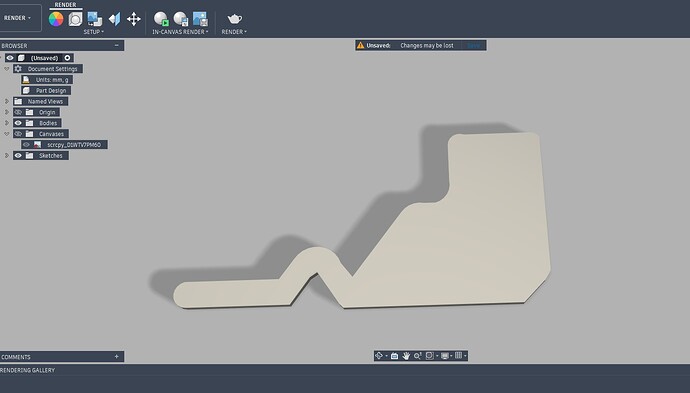Screen dimensions: 690x393
Task: Expand the Origin folder node
Action: click(7, 112)
